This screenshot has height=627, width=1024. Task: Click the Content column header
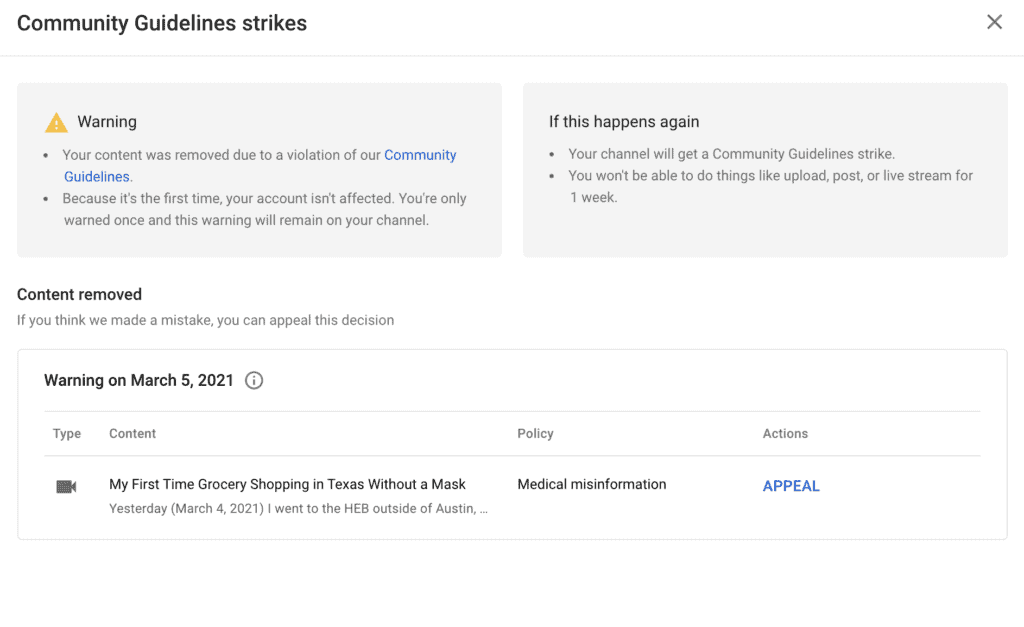132,434
